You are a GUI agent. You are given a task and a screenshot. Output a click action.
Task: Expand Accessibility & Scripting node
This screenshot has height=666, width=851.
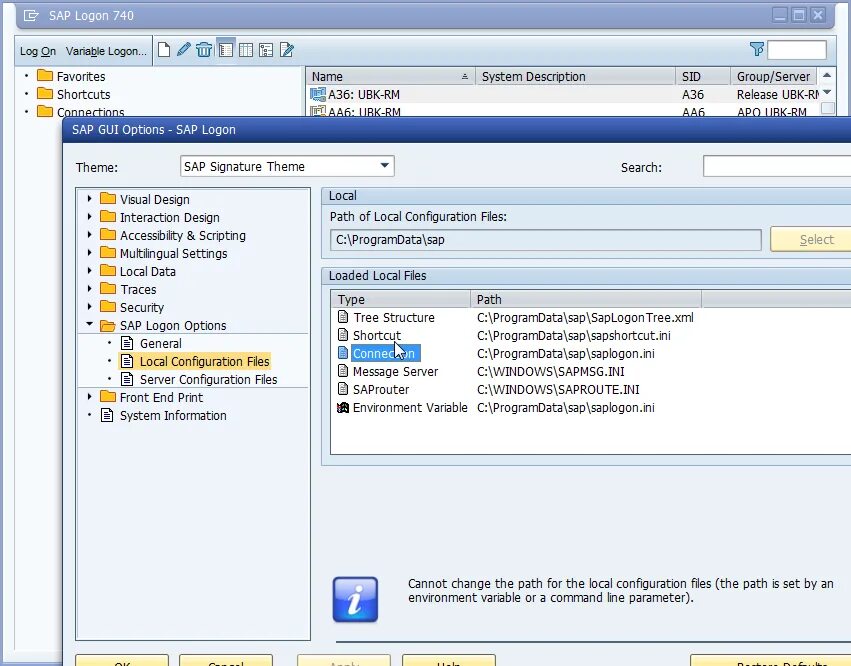point(90,234)
